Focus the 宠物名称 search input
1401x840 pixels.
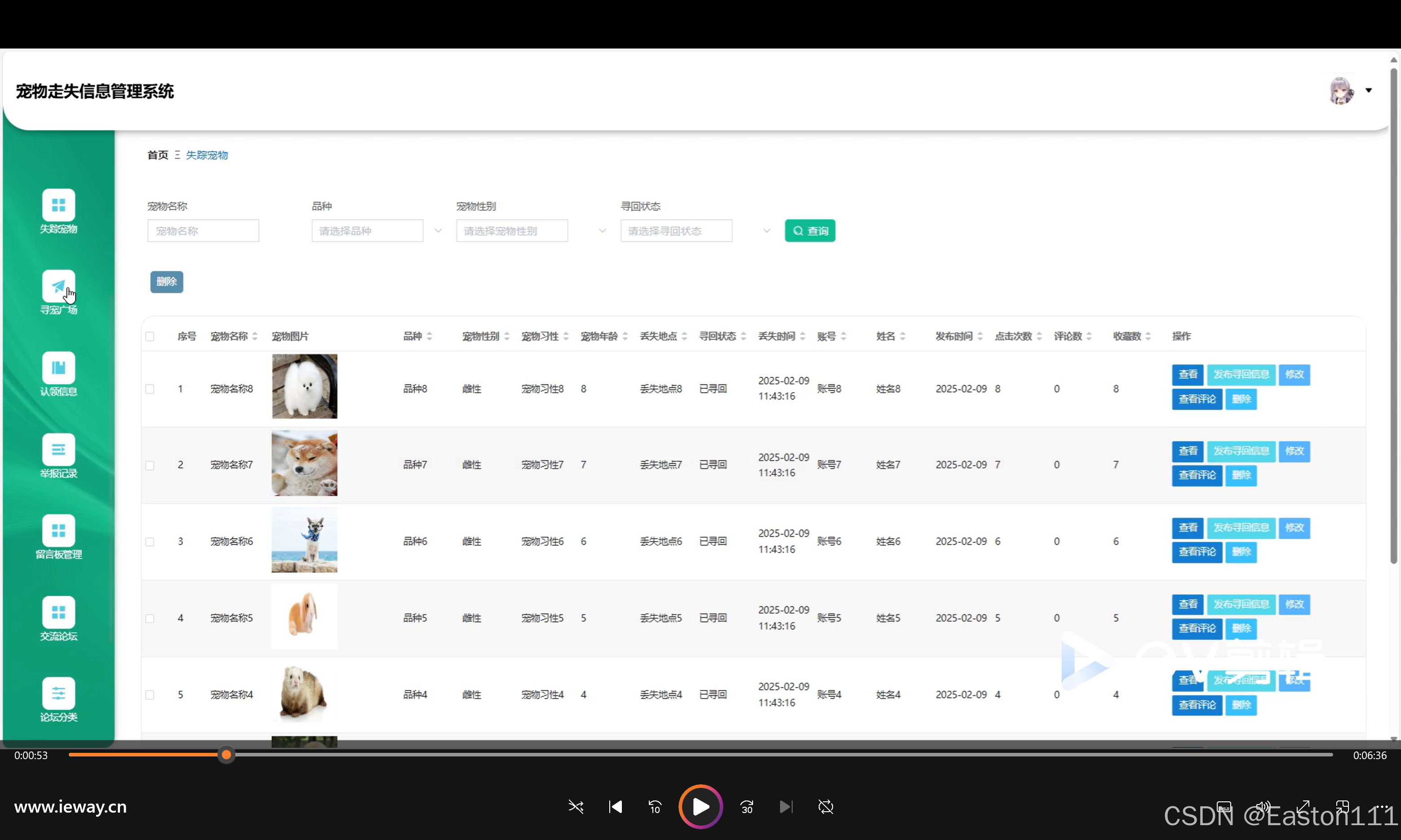click(203, 231)
